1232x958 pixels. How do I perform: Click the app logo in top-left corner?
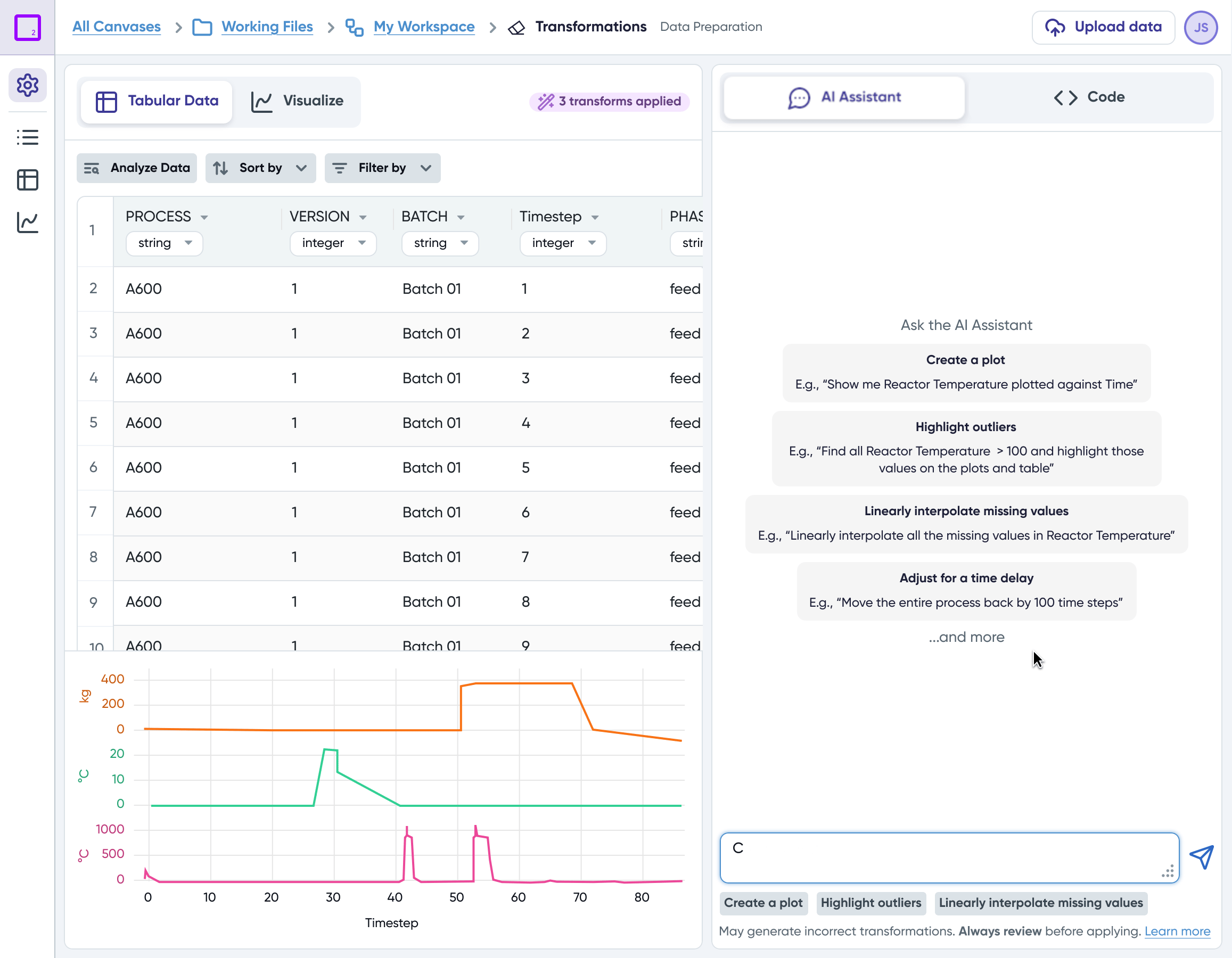(x=27, y=27)
